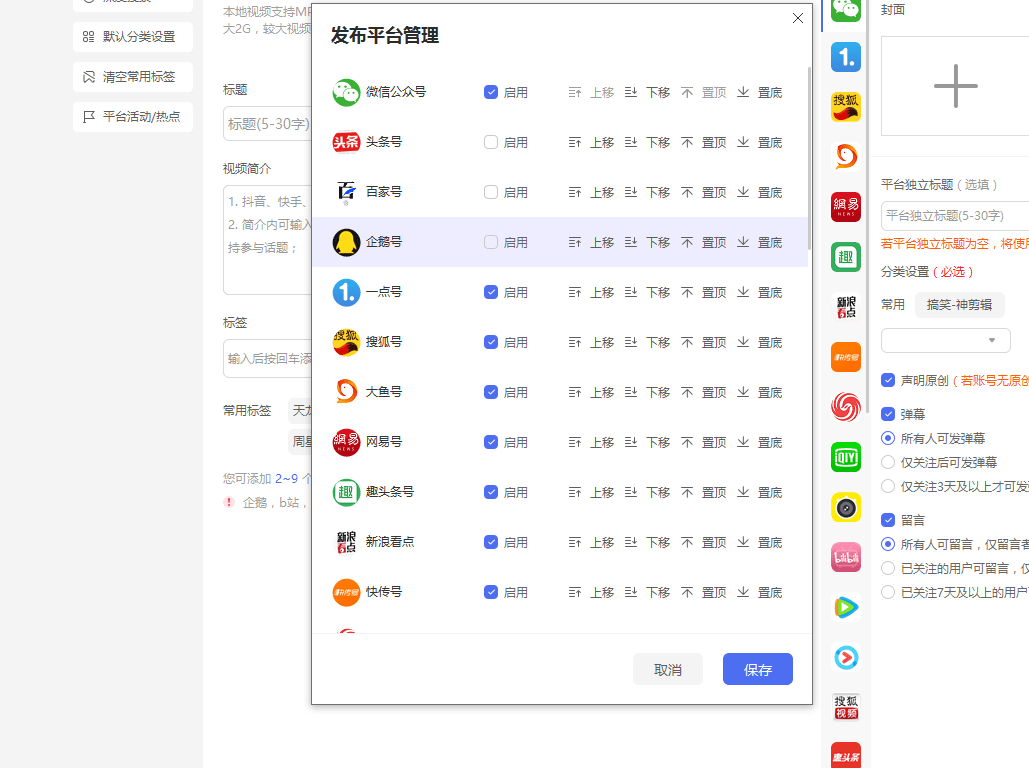This screenshot has height=768, width=1029.
Task: Toggle the 留言 checkbox
Action: pos(888,520)
